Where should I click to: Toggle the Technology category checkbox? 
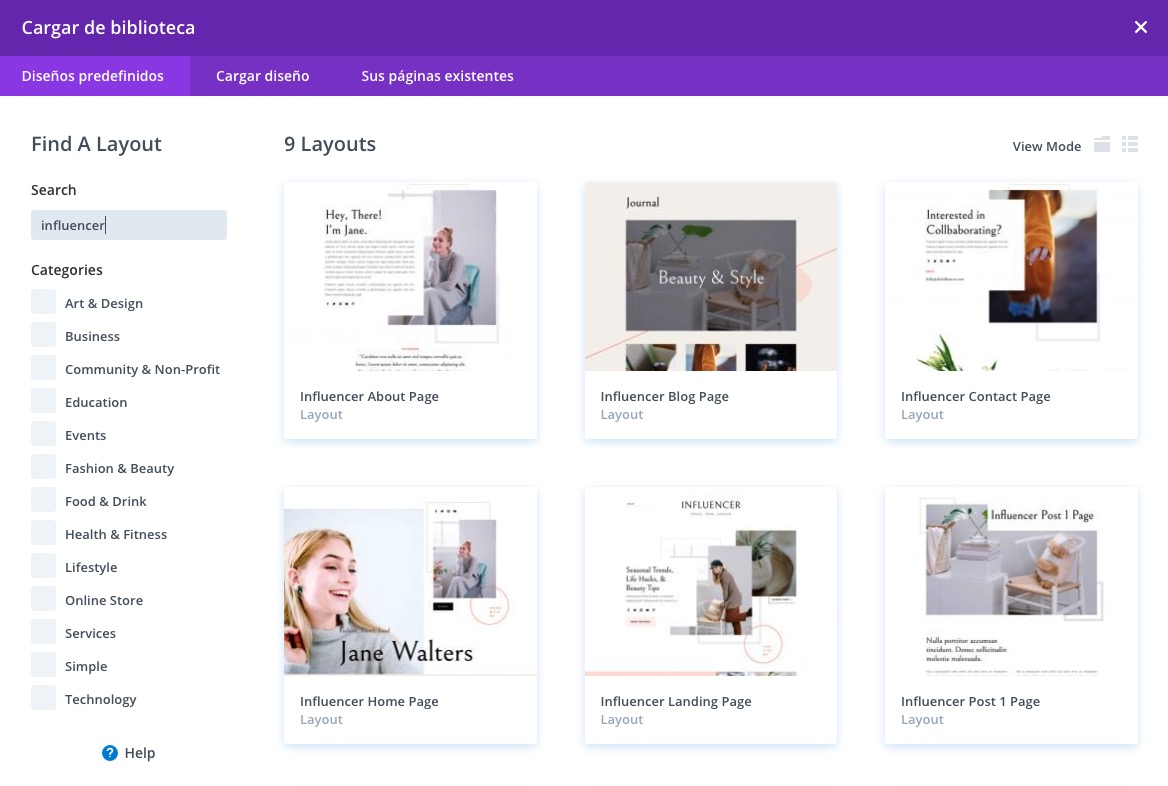(44, 699)
